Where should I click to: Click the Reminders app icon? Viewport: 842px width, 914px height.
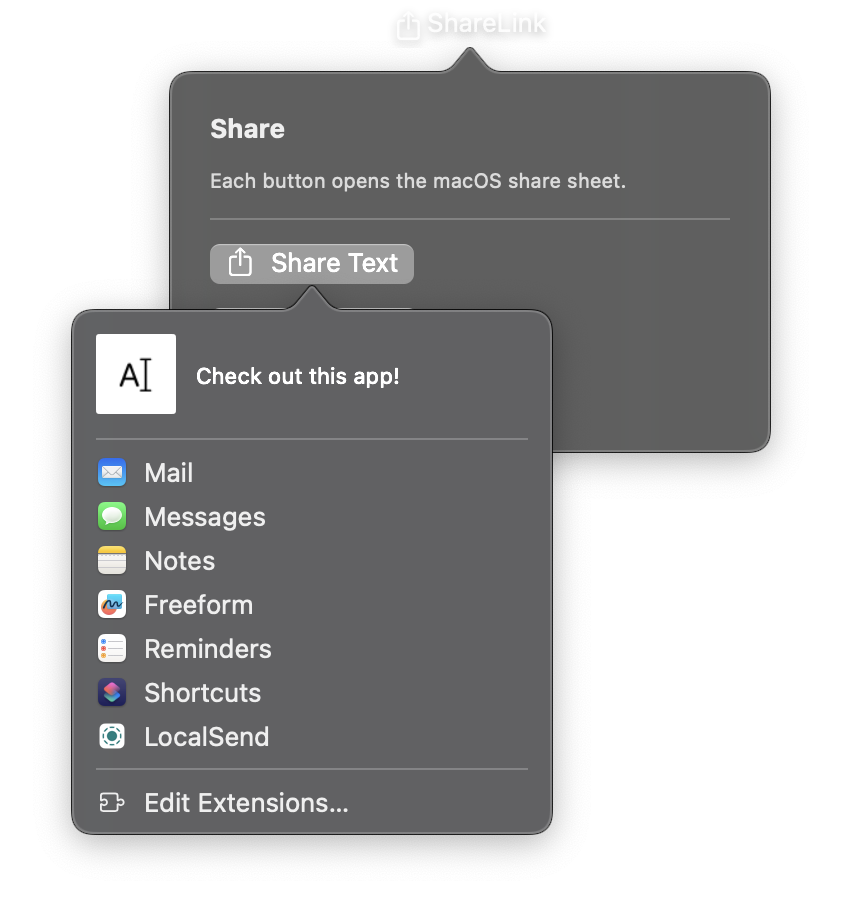coord(112,648)
